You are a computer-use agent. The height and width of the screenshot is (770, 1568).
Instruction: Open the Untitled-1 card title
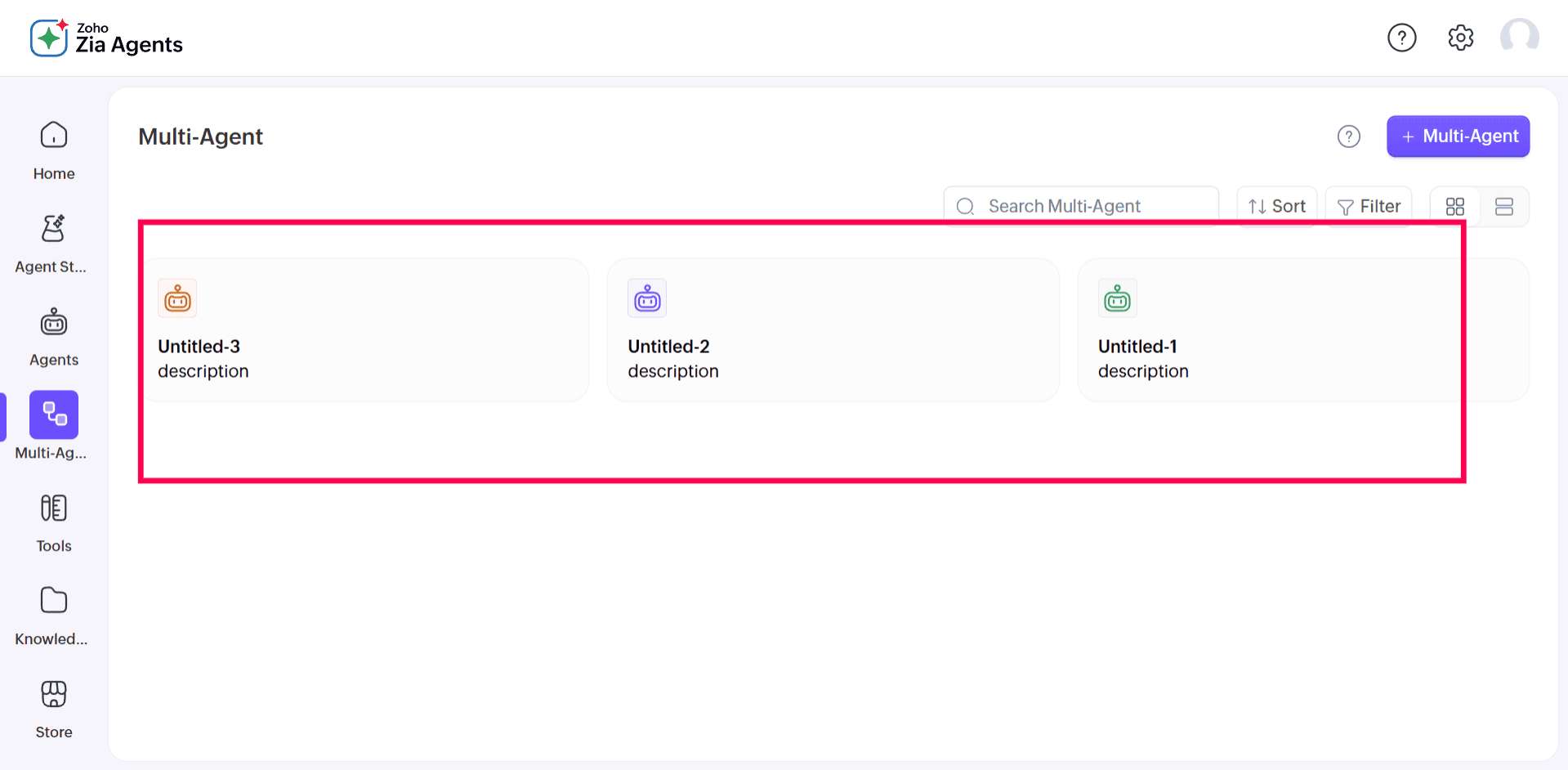tap(1137, 347)
